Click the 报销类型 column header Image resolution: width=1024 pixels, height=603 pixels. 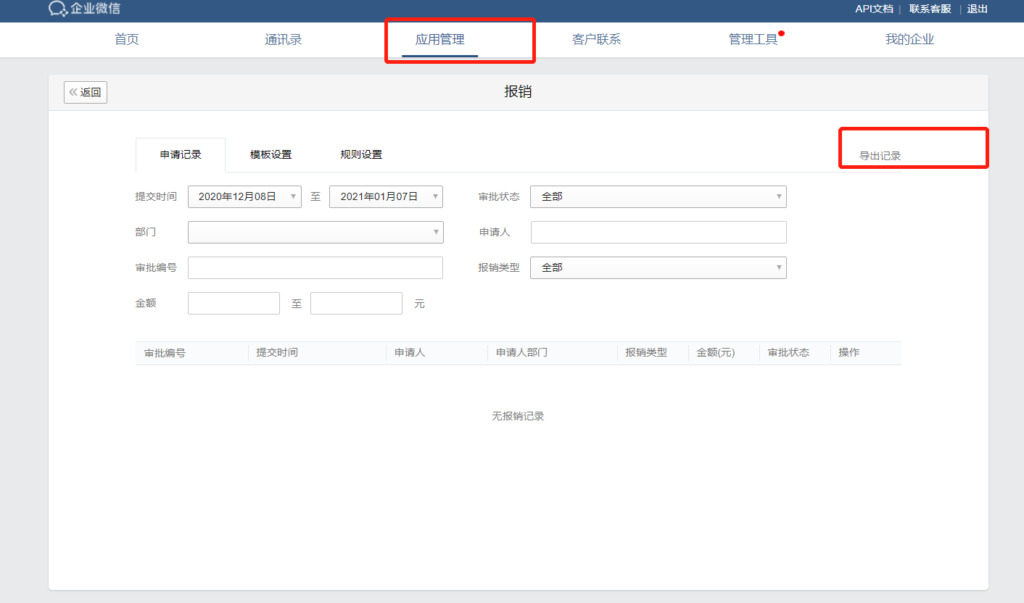click(x=646, y=353)
